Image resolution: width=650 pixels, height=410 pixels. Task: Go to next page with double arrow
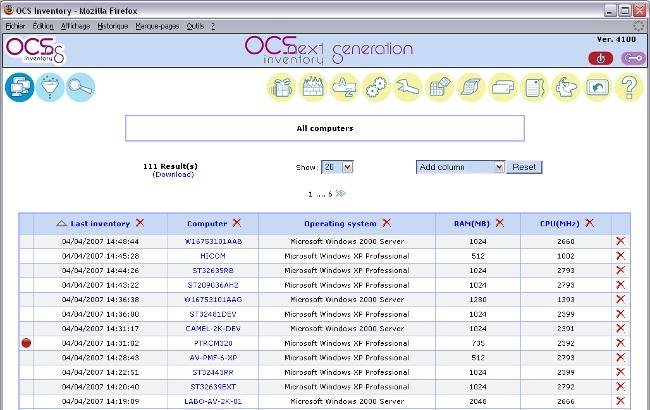tap(341, 193)
